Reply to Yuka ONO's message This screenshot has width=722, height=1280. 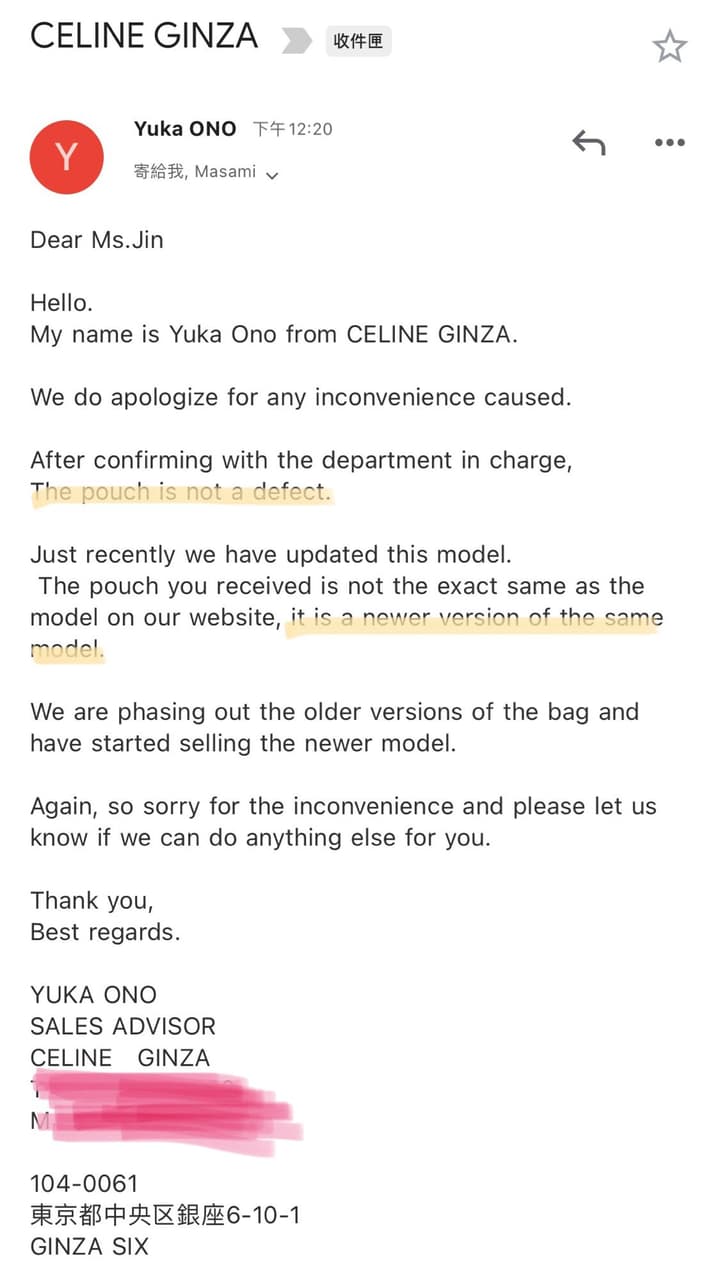tap(589, 143)
